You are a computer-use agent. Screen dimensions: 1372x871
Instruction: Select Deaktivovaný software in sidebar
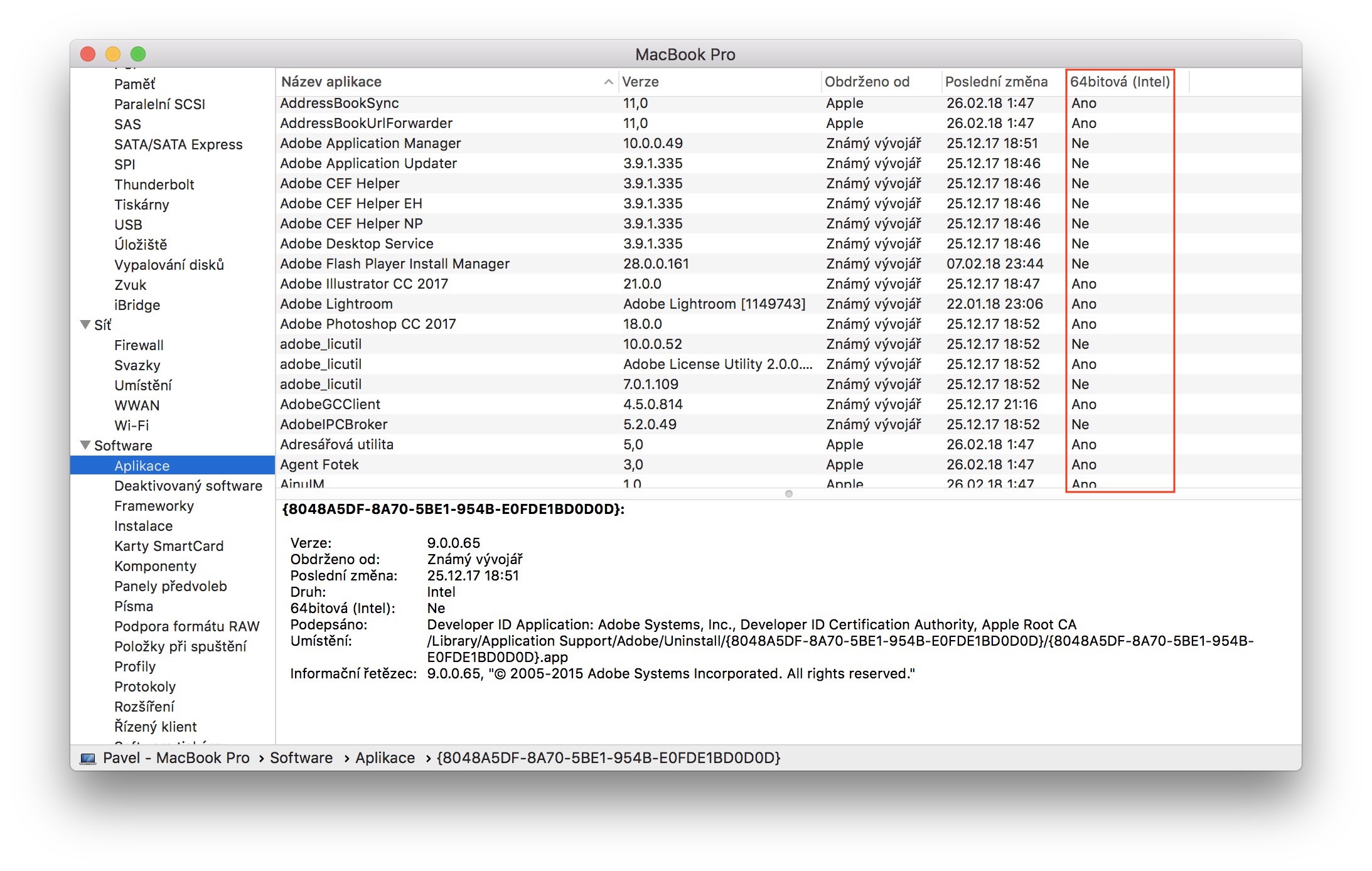tap(188, 486)
